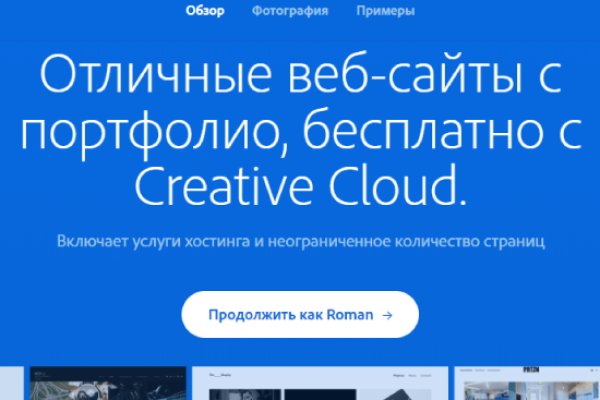
Task: Open the Обзор tab
Action: pyautogui.click(x=205, y=12)
